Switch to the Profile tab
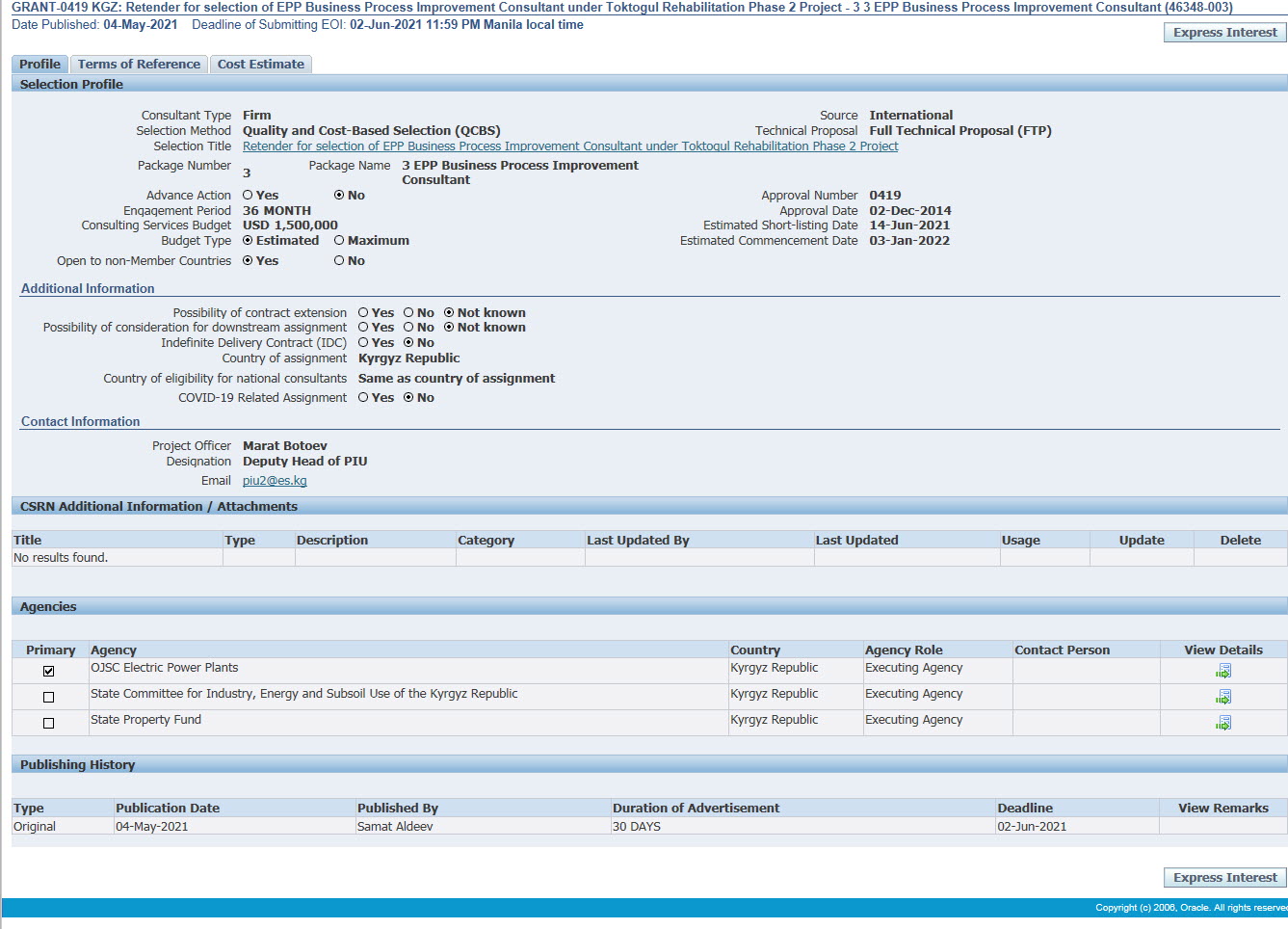1288x929 pixels. click(x=39, y=64)
